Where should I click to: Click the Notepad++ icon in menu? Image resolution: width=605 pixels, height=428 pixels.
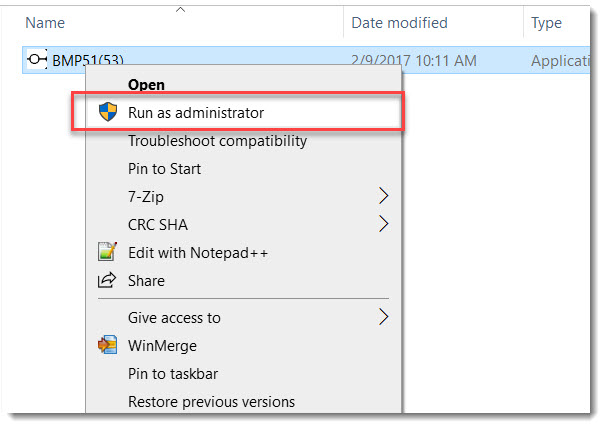pyautogui.click(x=107, y=252)
